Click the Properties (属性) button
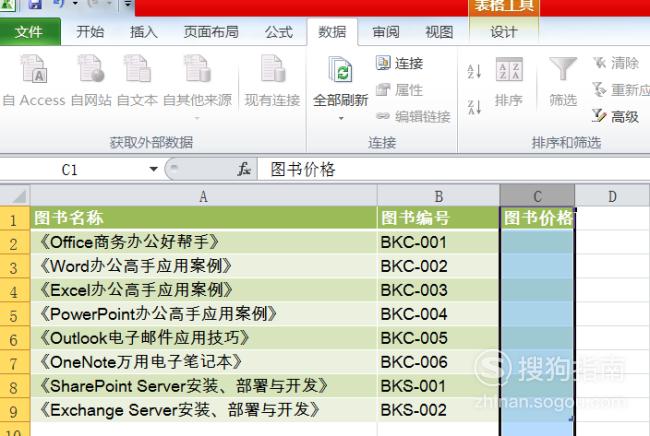The height and width of the screenshot is (436, 650). (400, 90)
